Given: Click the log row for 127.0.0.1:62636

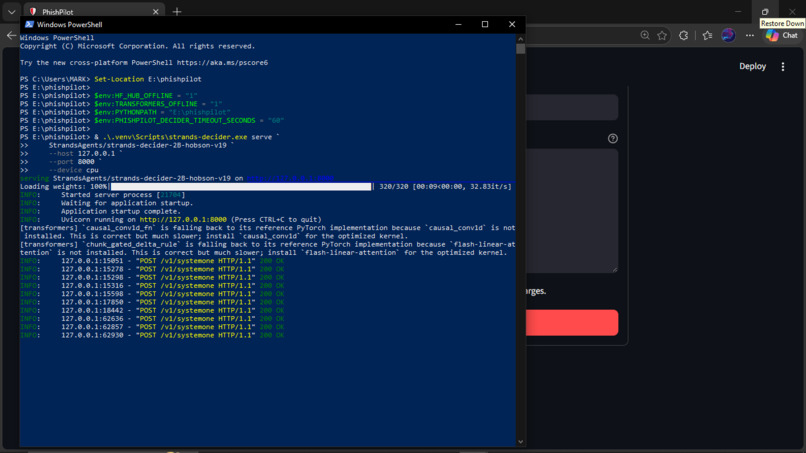Looking at the screenshot, I should (x=152, y=319).
